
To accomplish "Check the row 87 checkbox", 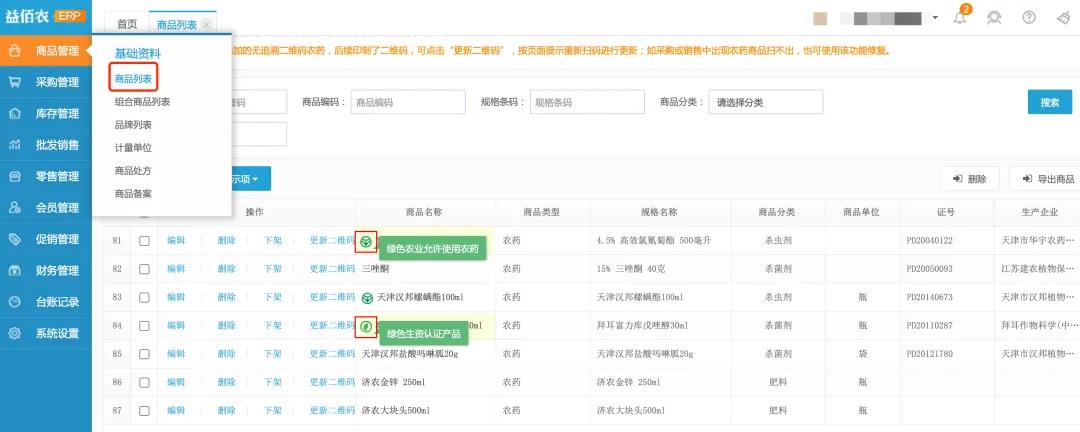I will 144,410.
